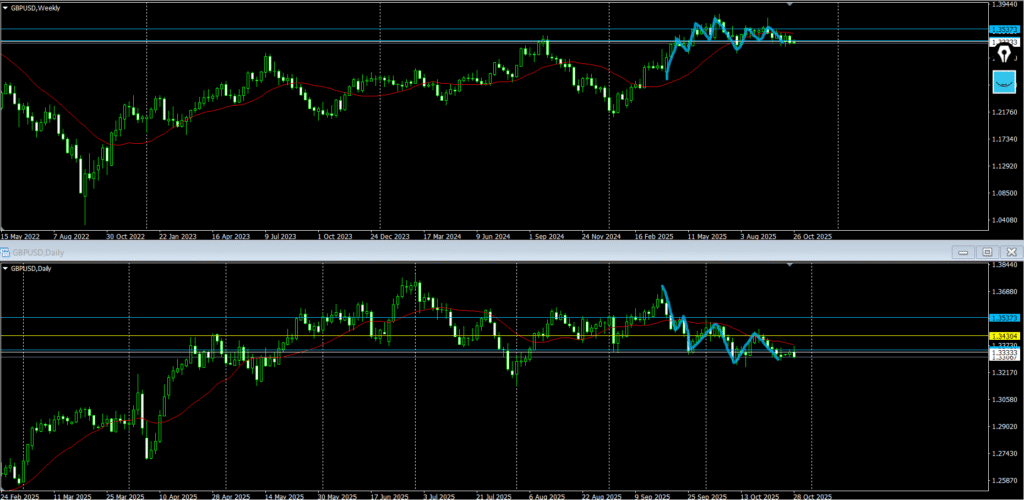Restore the GBPUSD,Daily chart window size
Viewport: 1024px width, 500px height.
pos(987,252)
